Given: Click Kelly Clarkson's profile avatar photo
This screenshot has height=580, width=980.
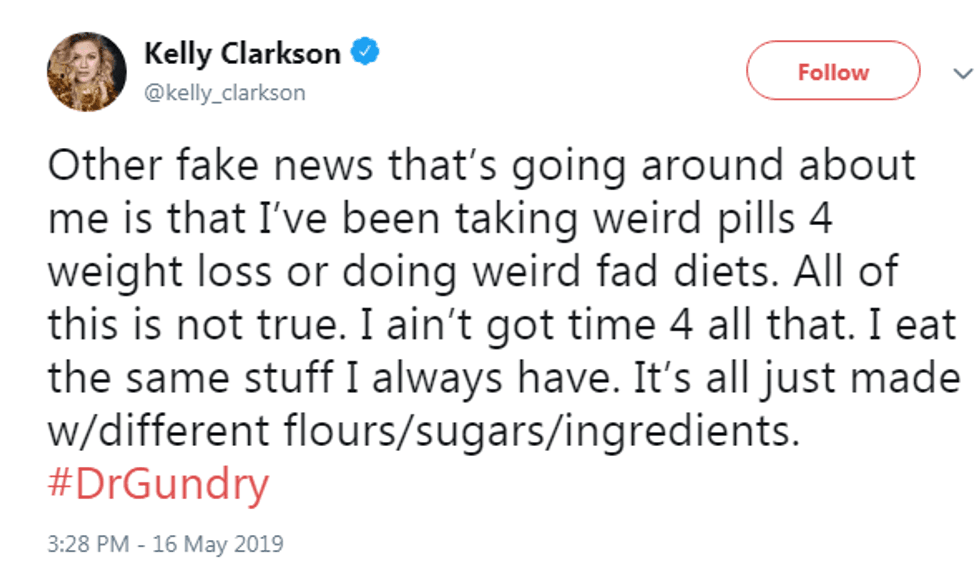Looking at the screenshot, I should [87, 71].
